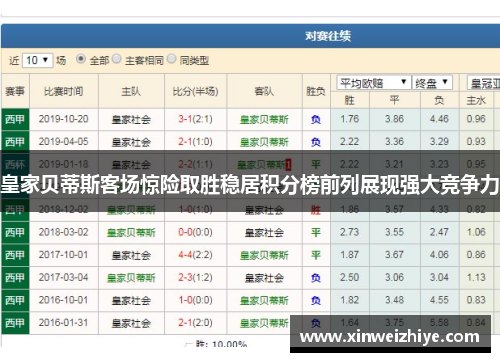Click the 负 result in 2016-10-01 row

316,300
